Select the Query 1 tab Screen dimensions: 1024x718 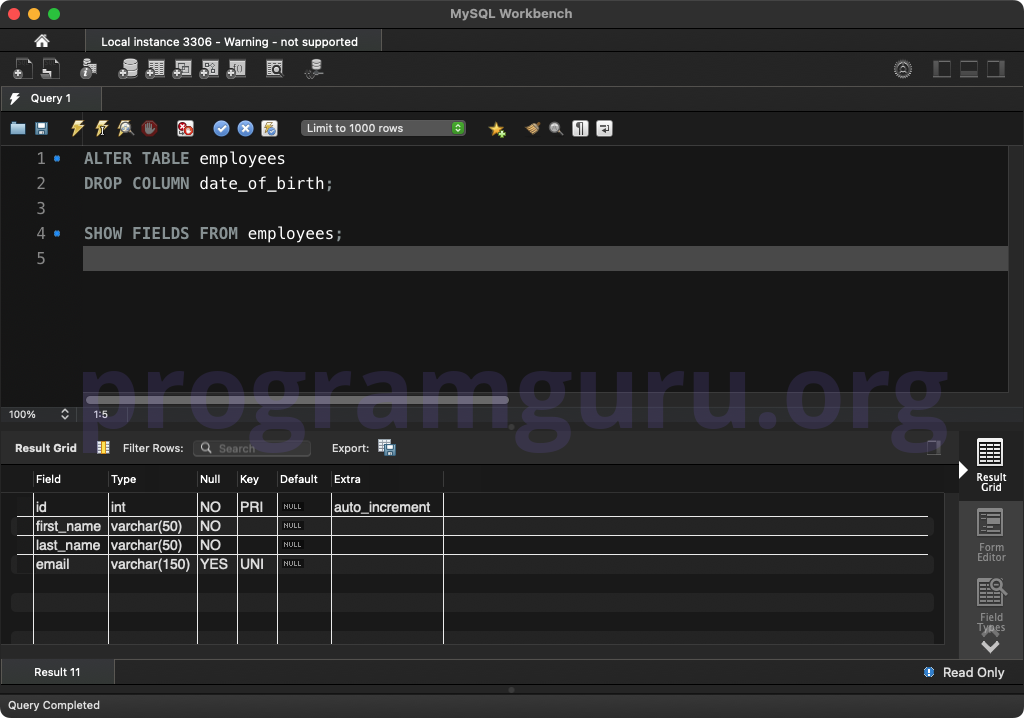pyautogui.click(x=51, y=98)
